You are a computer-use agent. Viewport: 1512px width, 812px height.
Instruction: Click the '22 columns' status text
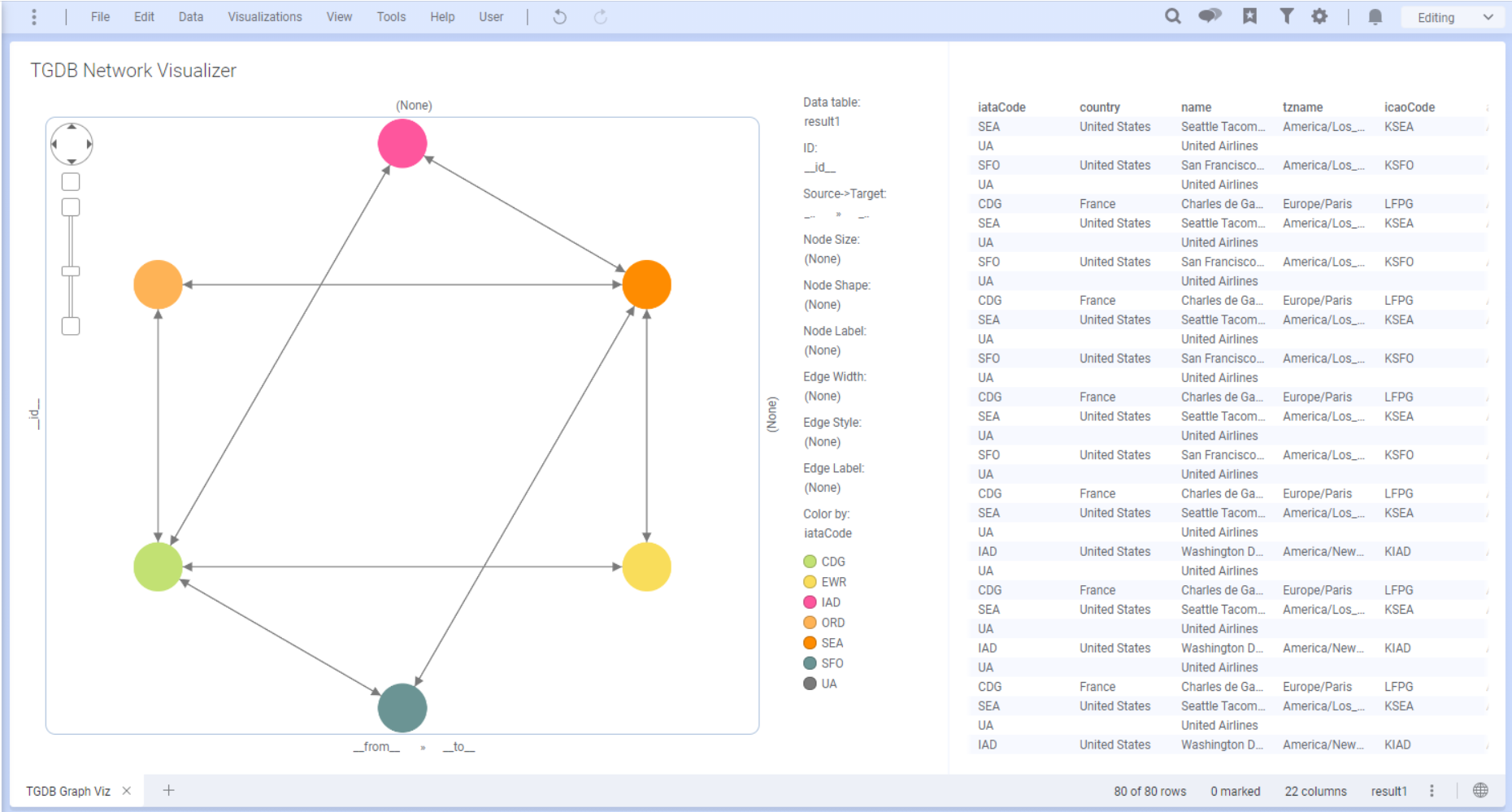pos(1315,792)
